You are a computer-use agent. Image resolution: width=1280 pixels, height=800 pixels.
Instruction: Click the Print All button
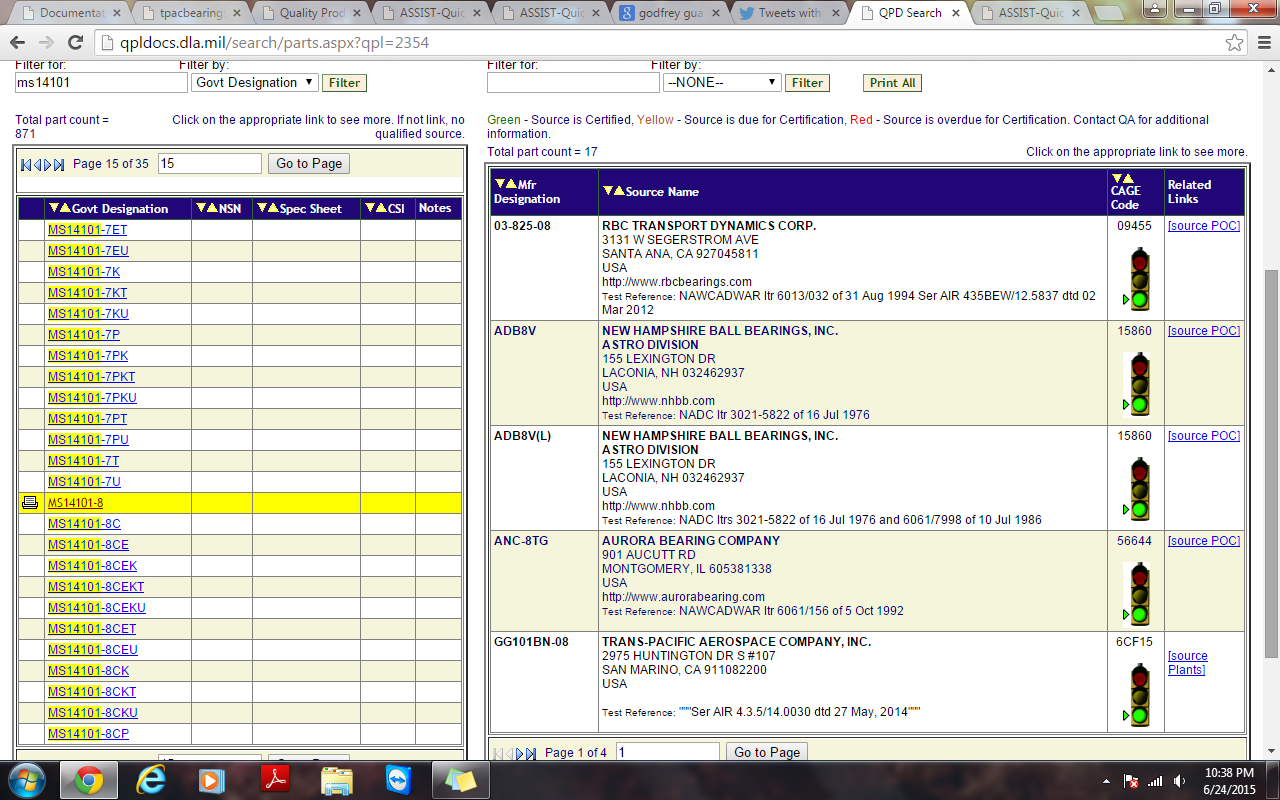(x=892, y=83)
